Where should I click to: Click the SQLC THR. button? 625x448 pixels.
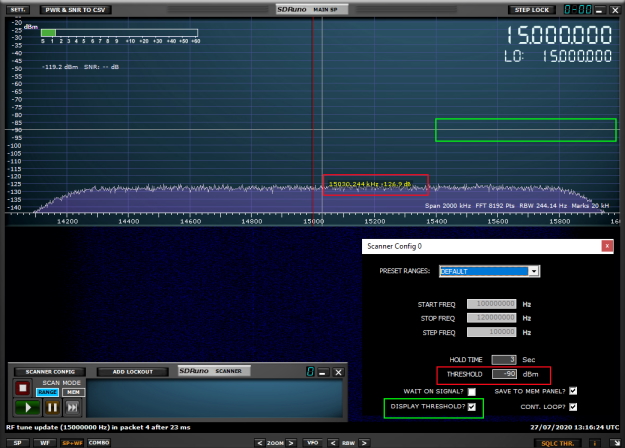click(x=557, y=443)
